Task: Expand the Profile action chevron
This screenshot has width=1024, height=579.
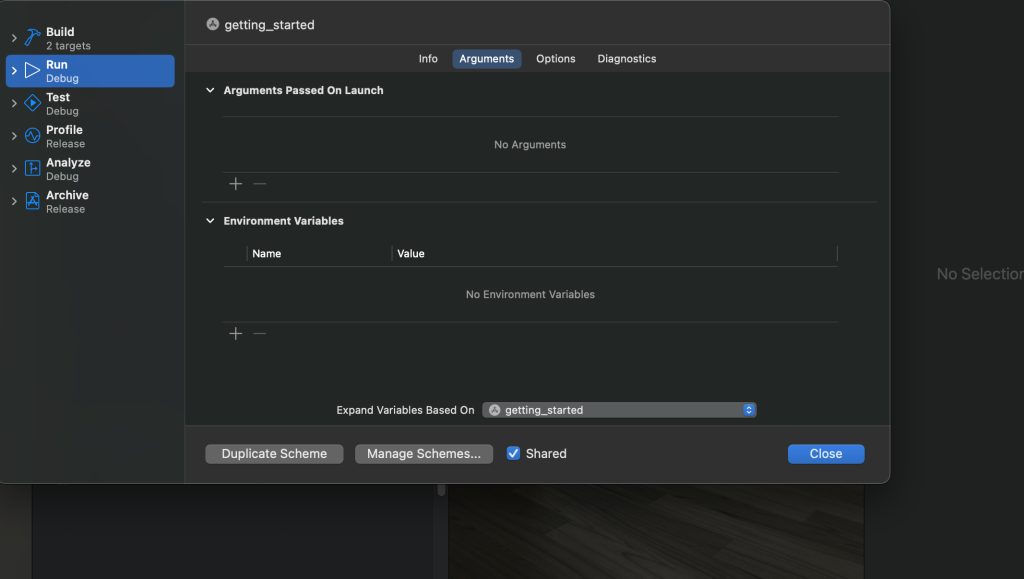Action: [14, 136]
